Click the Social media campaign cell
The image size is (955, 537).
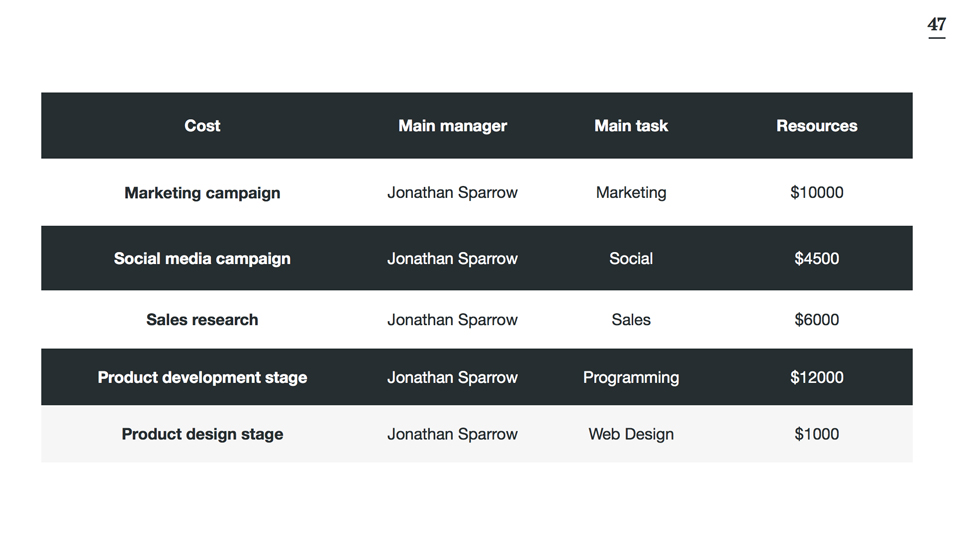[202, 258]
